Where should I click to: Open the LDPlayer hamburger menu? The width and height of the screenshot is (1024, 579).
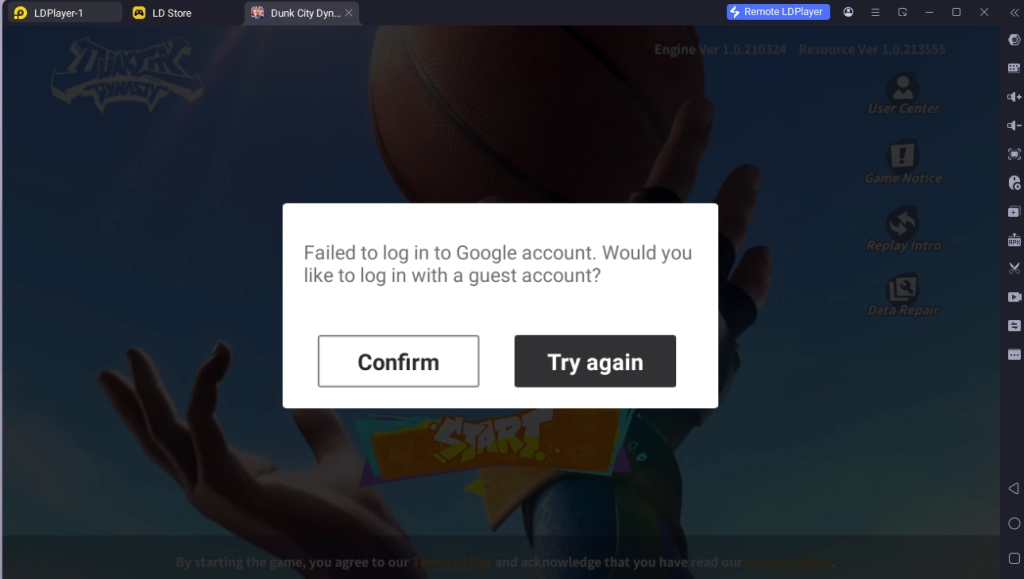pyautogui.click(x=876, y=12)
